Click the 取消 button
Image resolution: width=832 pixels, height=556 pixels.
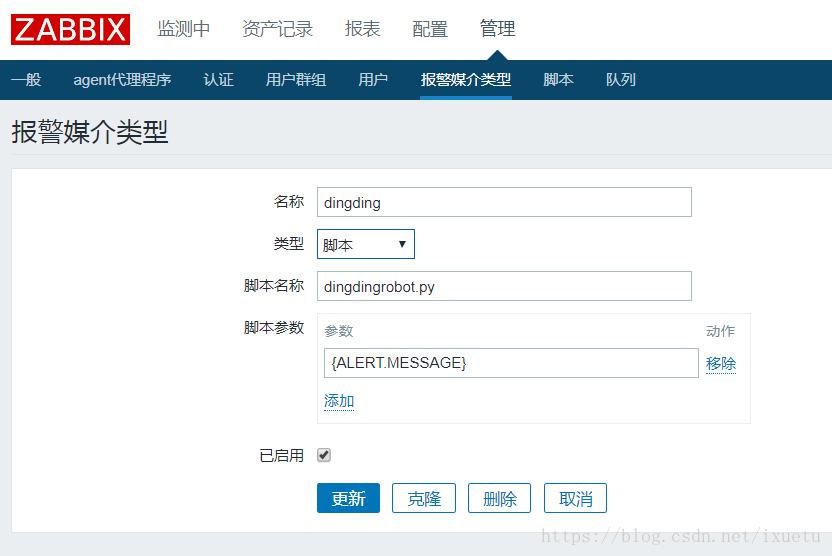575,498
